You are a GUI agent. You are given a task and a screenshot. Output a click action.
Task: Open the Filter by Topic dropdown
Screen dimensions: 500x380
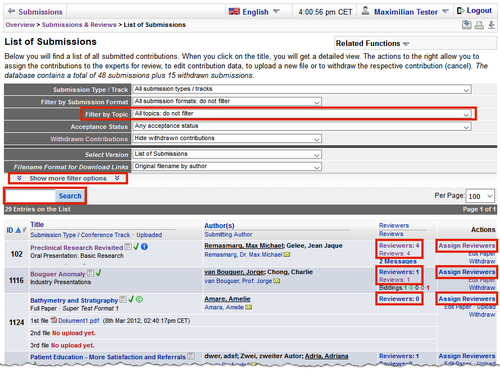coord(302,114)
